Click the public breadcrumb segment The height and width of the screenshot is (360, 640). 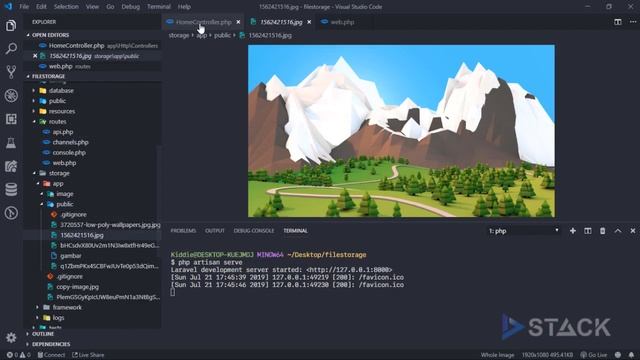coord(222,36)
